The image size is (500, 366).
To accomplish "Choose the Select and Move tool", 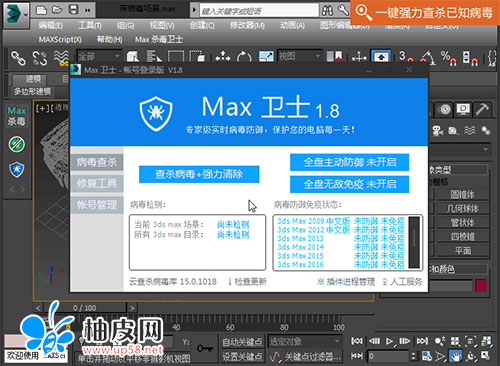I will point(223,57).
